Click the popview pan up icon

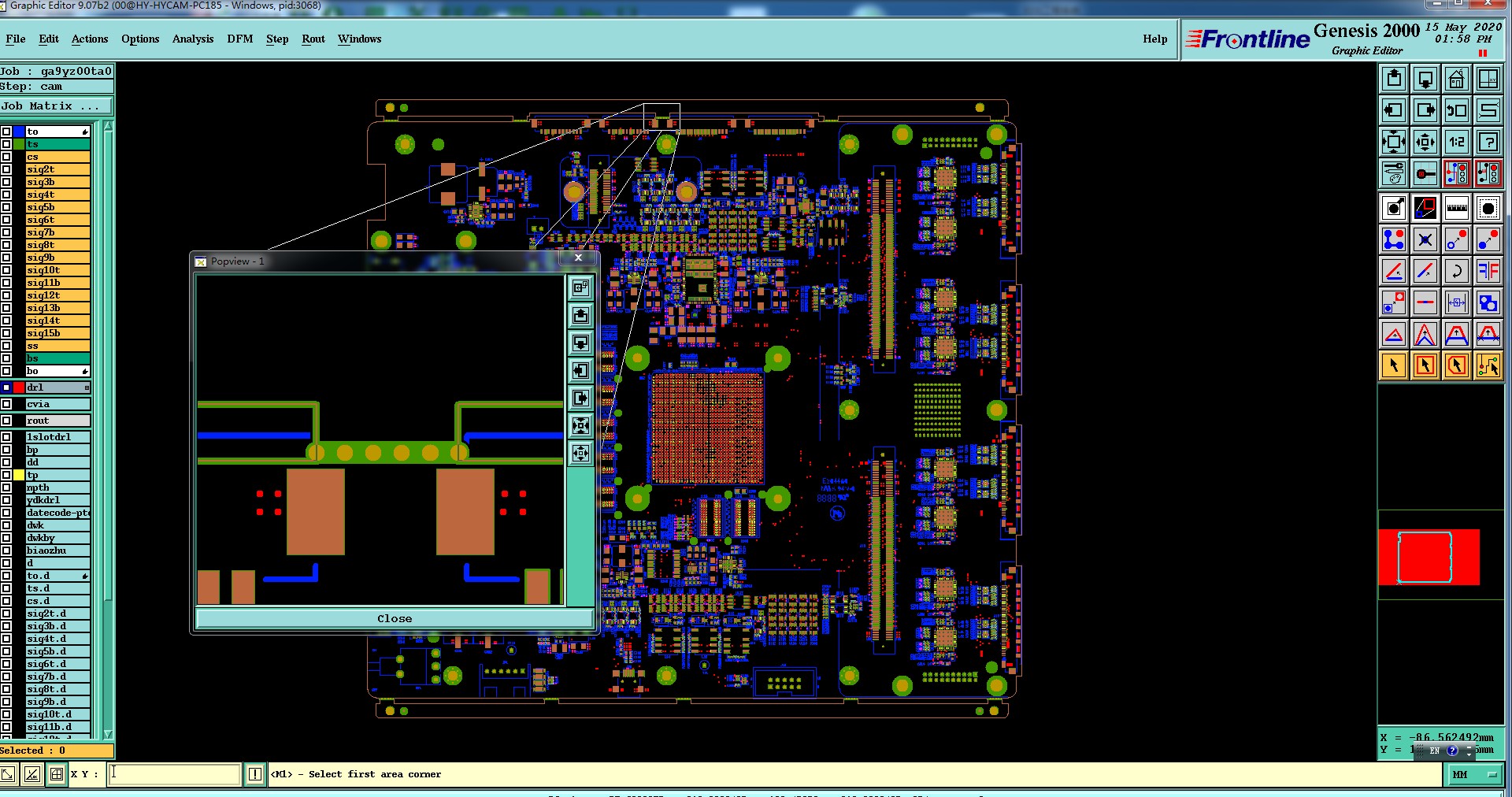[581, 316]
